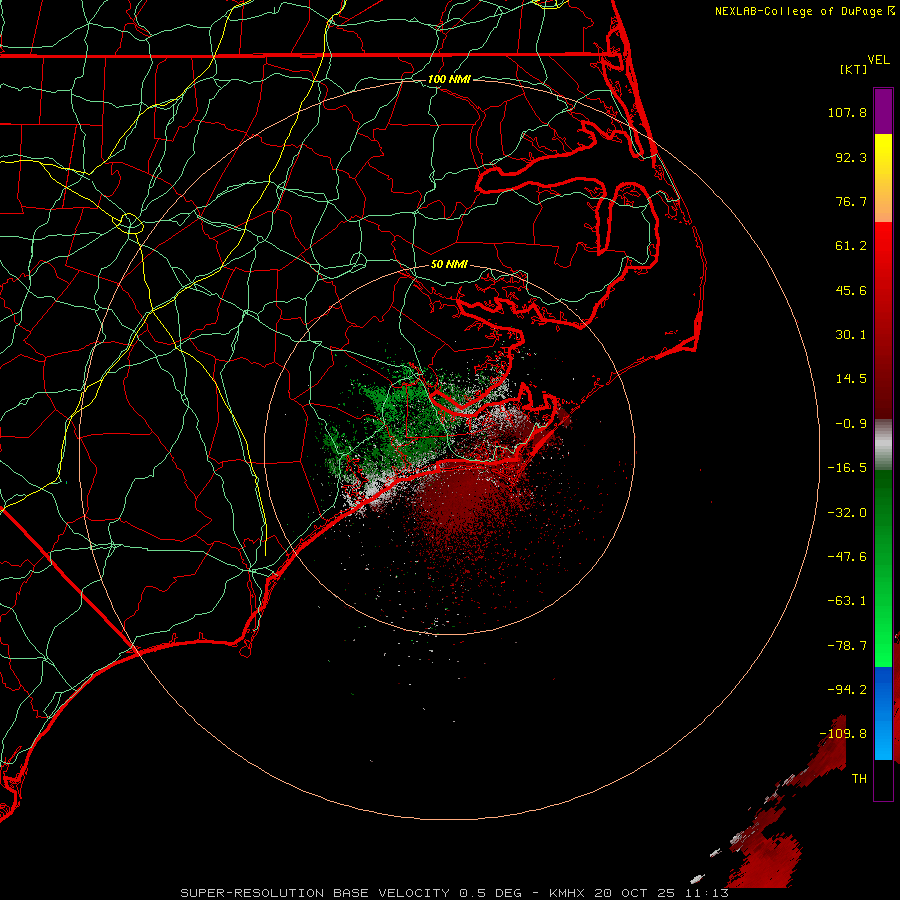
Task: Click the -109.8 velocity scale value
Action: (843, 734)
